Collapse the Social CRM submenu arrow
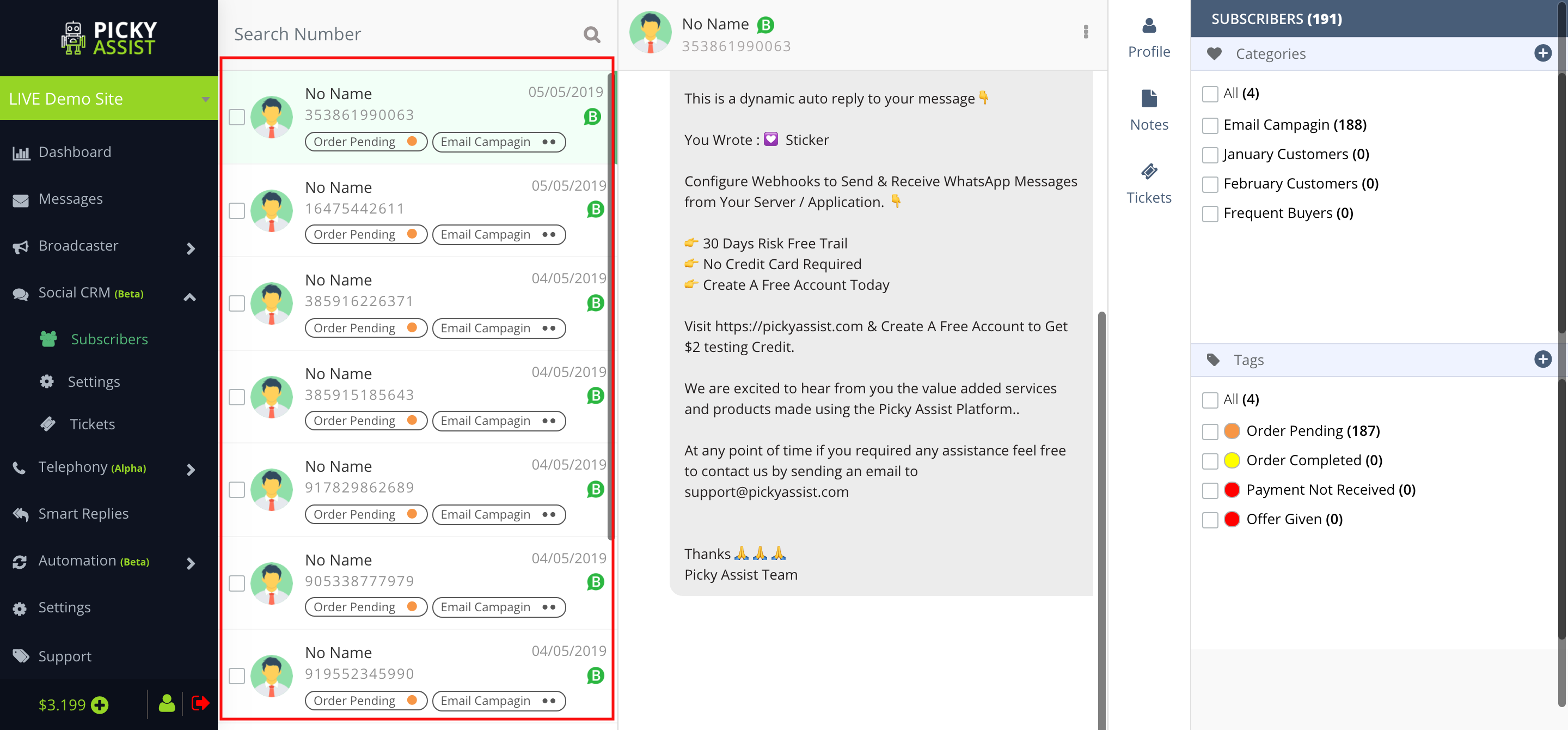The image size is (1568, 730). [190, 297]
